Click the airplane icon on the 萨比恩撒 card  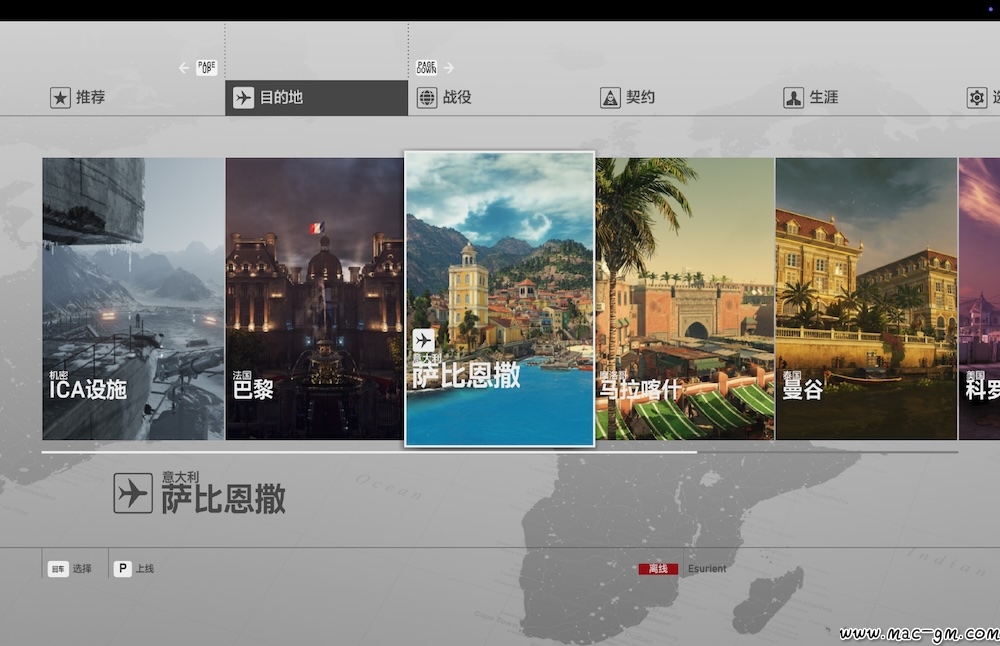(x=423, y=341)
